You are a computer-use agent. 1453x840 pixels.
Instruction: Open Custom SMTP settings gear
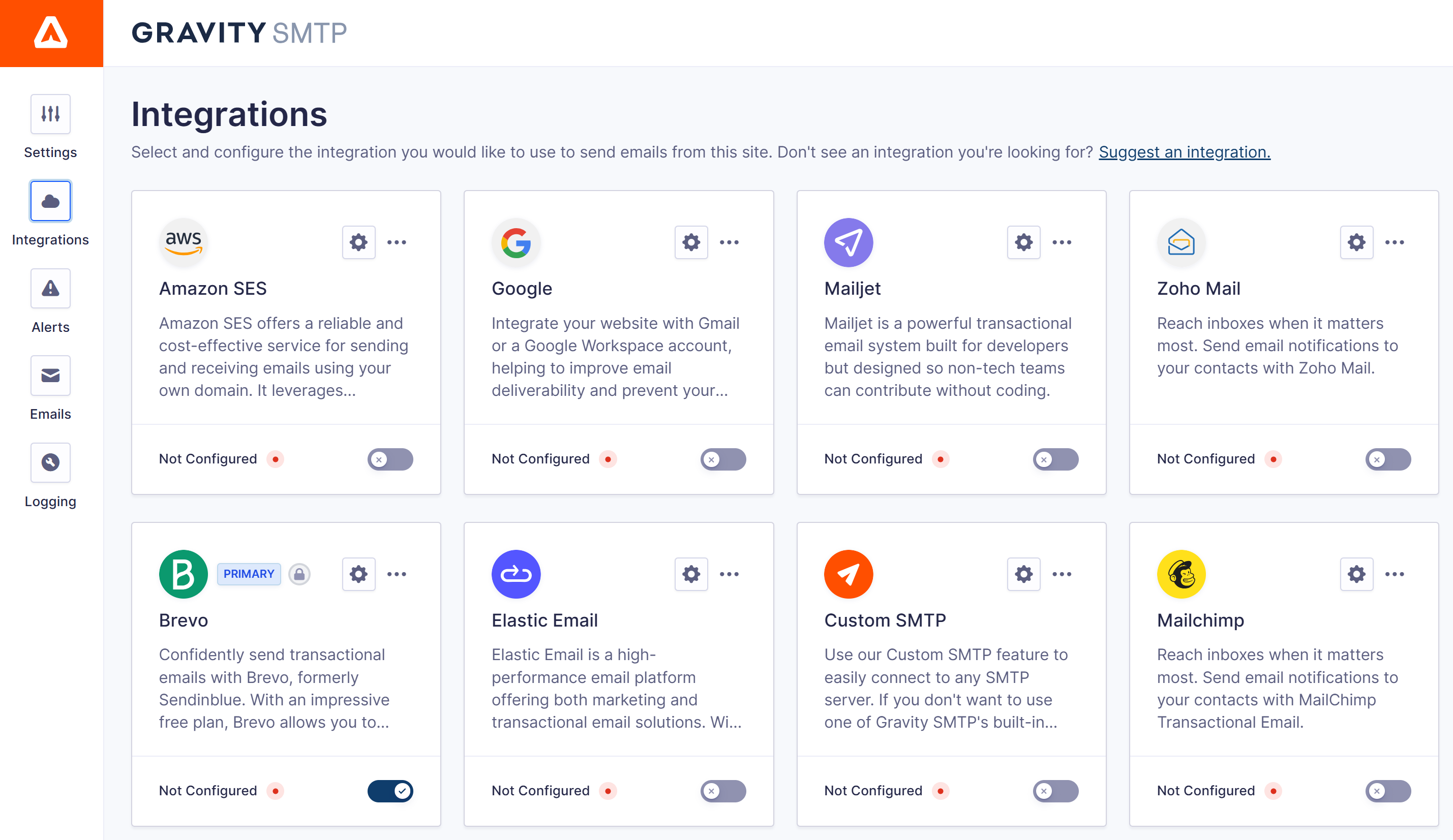(x=1024, y=574)
